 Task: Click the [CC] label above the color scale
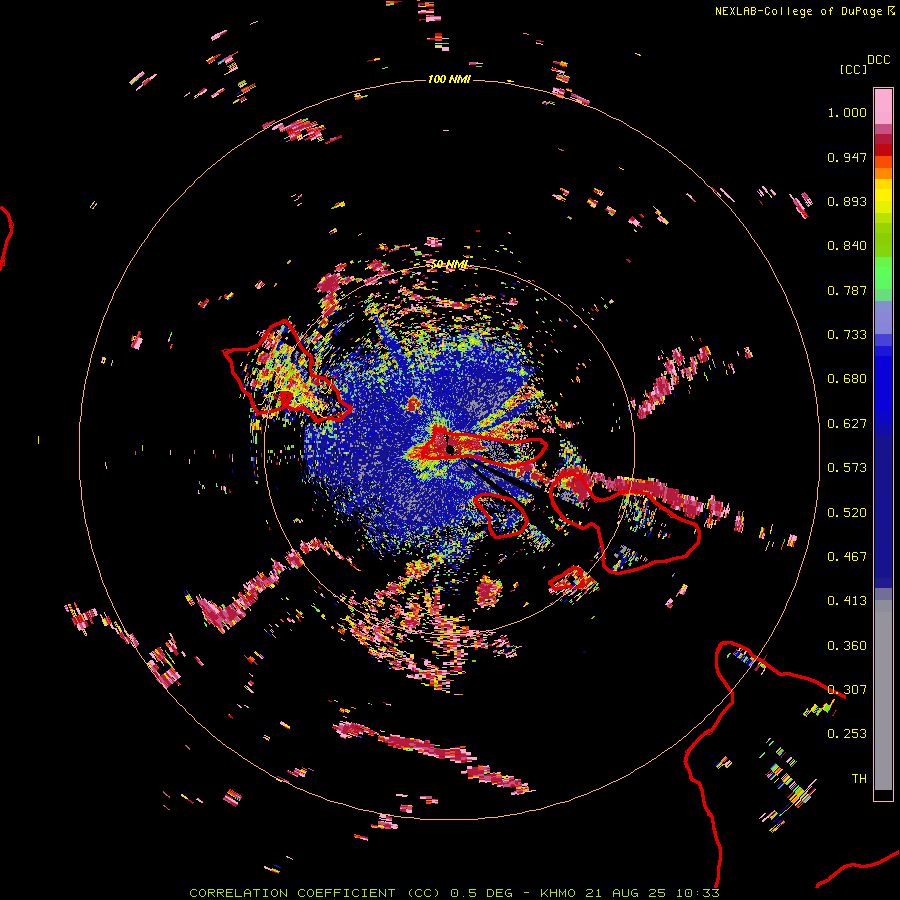tap(854, 69)
